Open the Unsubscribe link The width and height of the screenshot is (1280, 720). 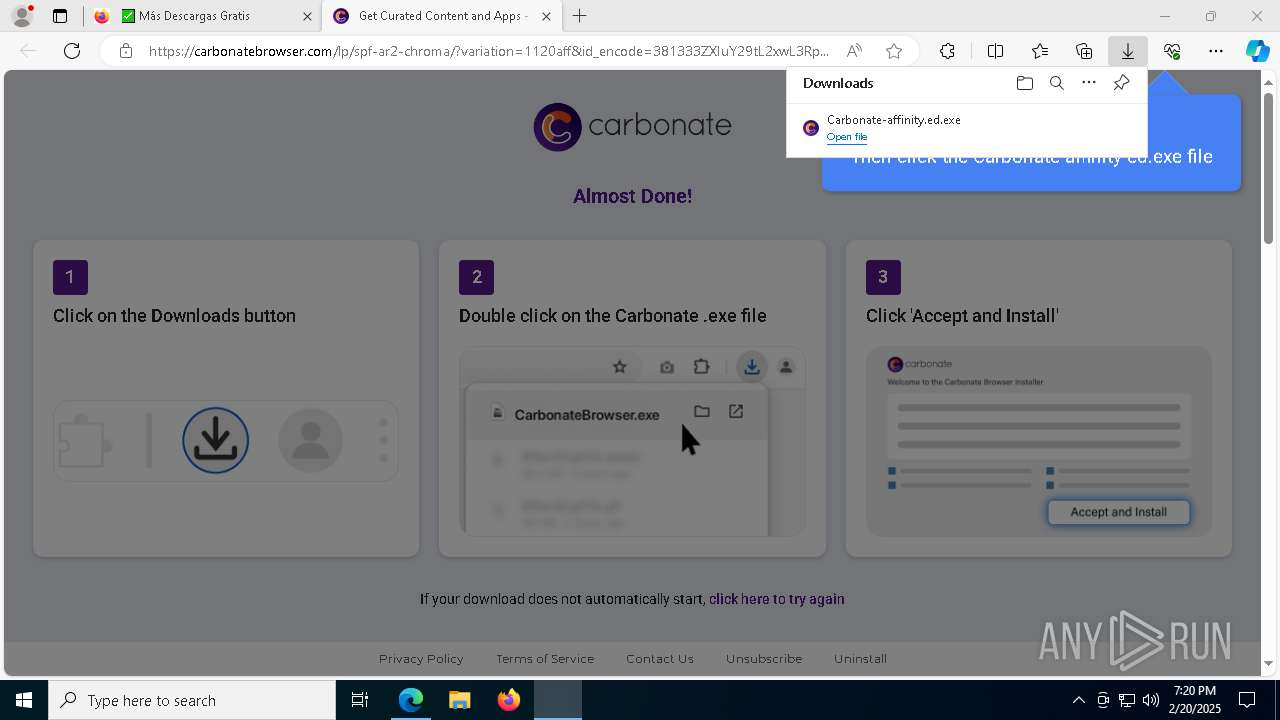[764, 659]
